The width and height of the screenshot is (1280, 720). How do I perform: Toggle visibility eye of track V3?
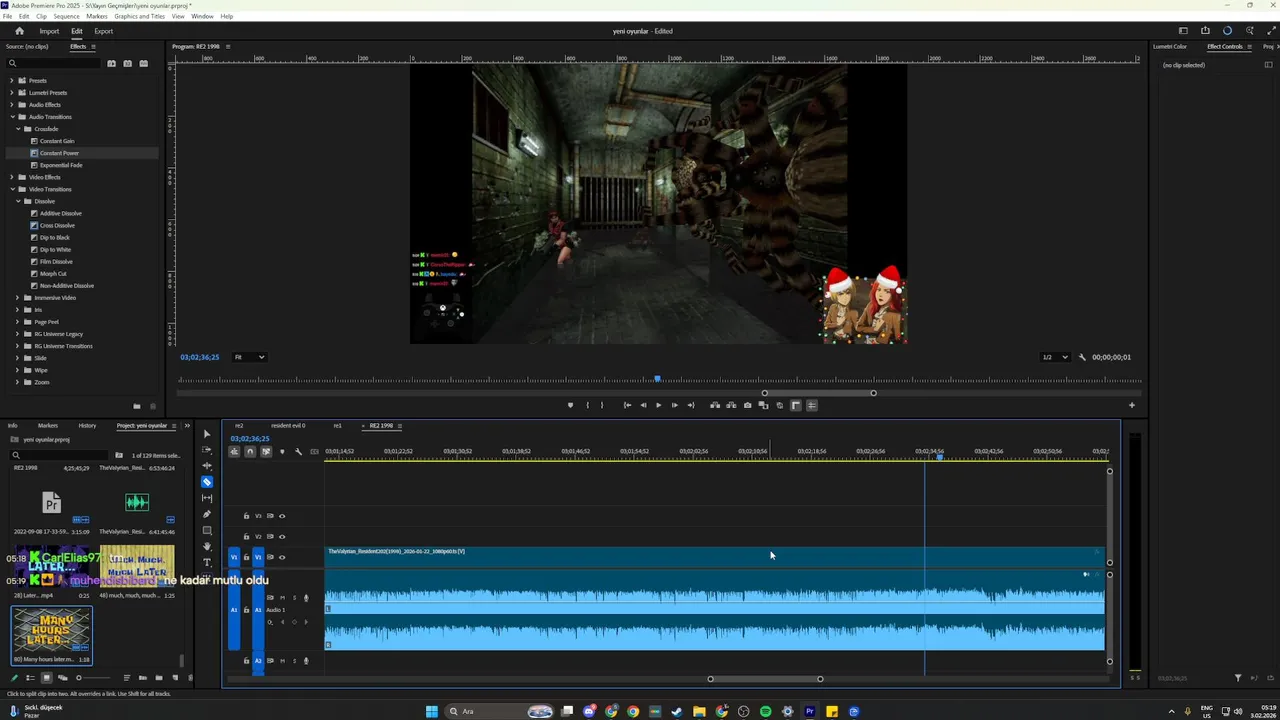(x=282, y=516)
